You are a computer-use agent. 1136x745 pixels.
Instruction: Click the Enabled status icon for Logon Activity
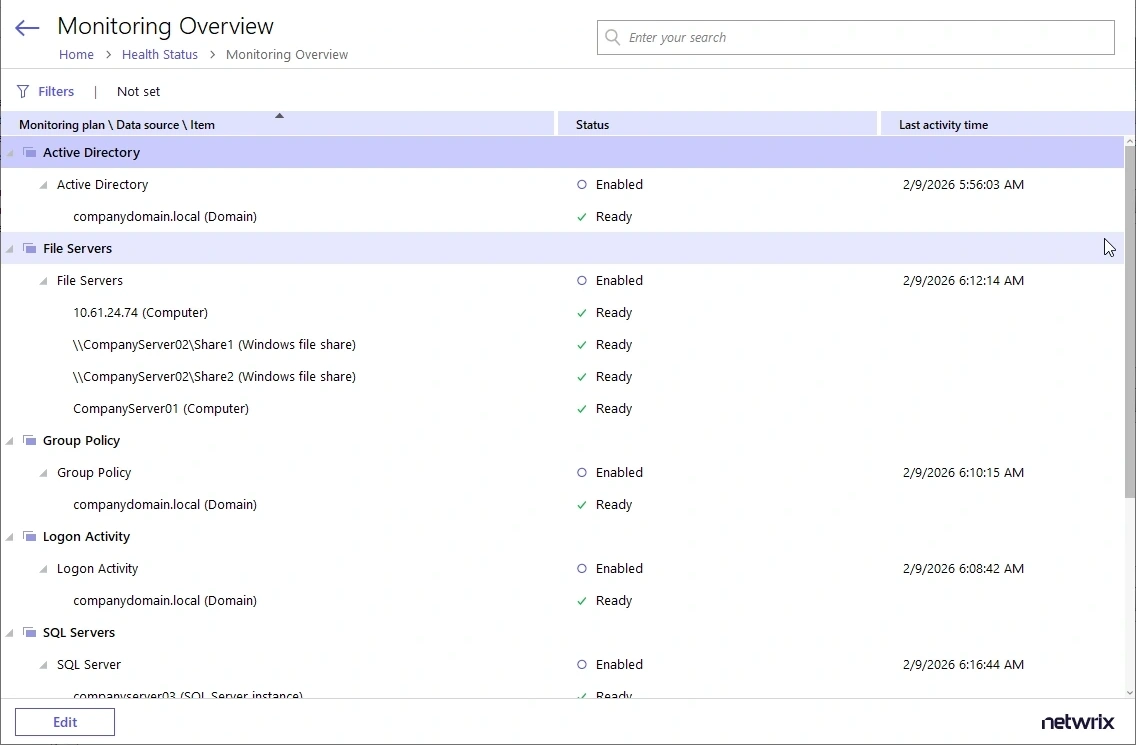[581, 568]
